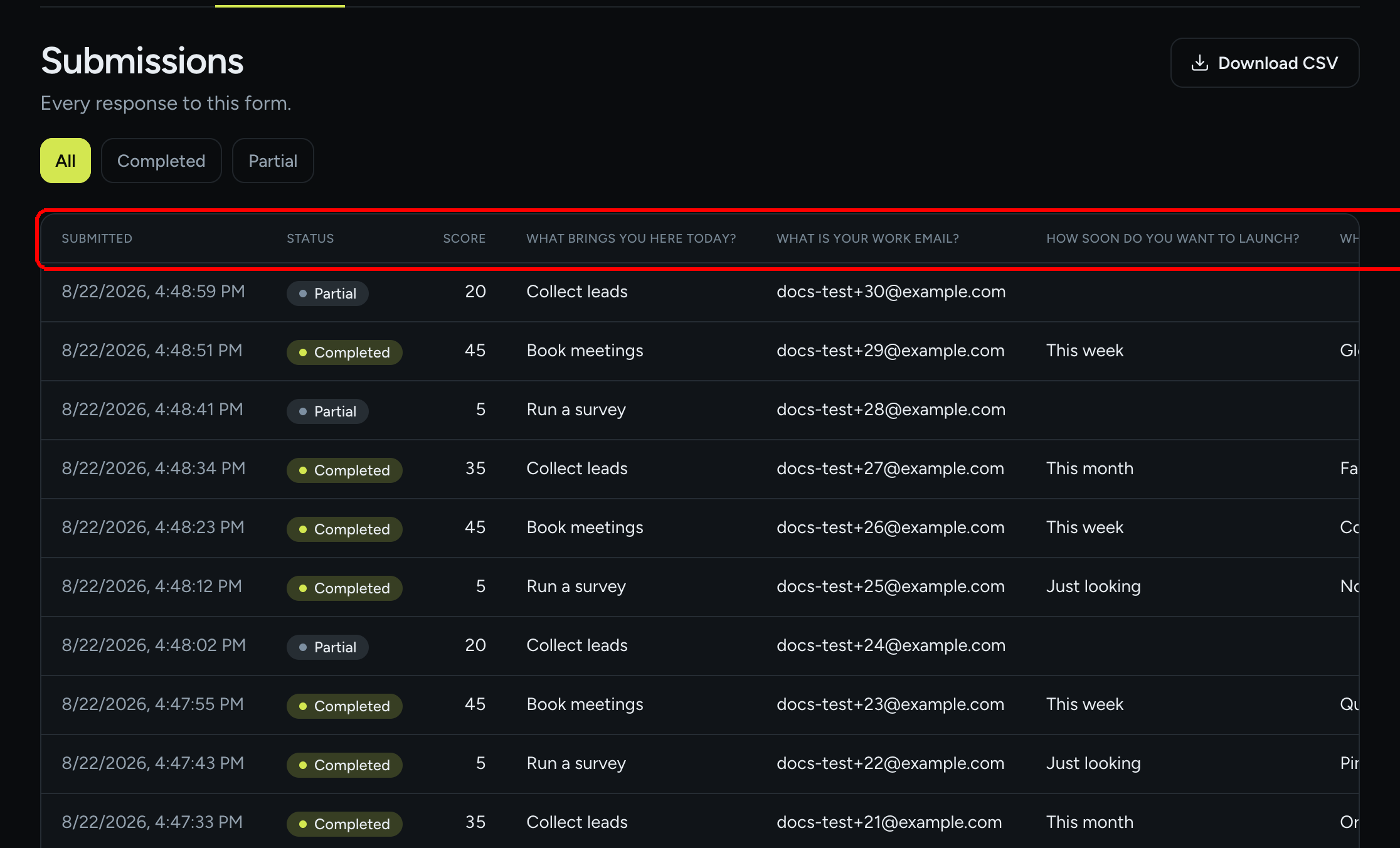Click the Score column header
The width and height of the screenshot is (1400, 848).
tap(464, 238)
